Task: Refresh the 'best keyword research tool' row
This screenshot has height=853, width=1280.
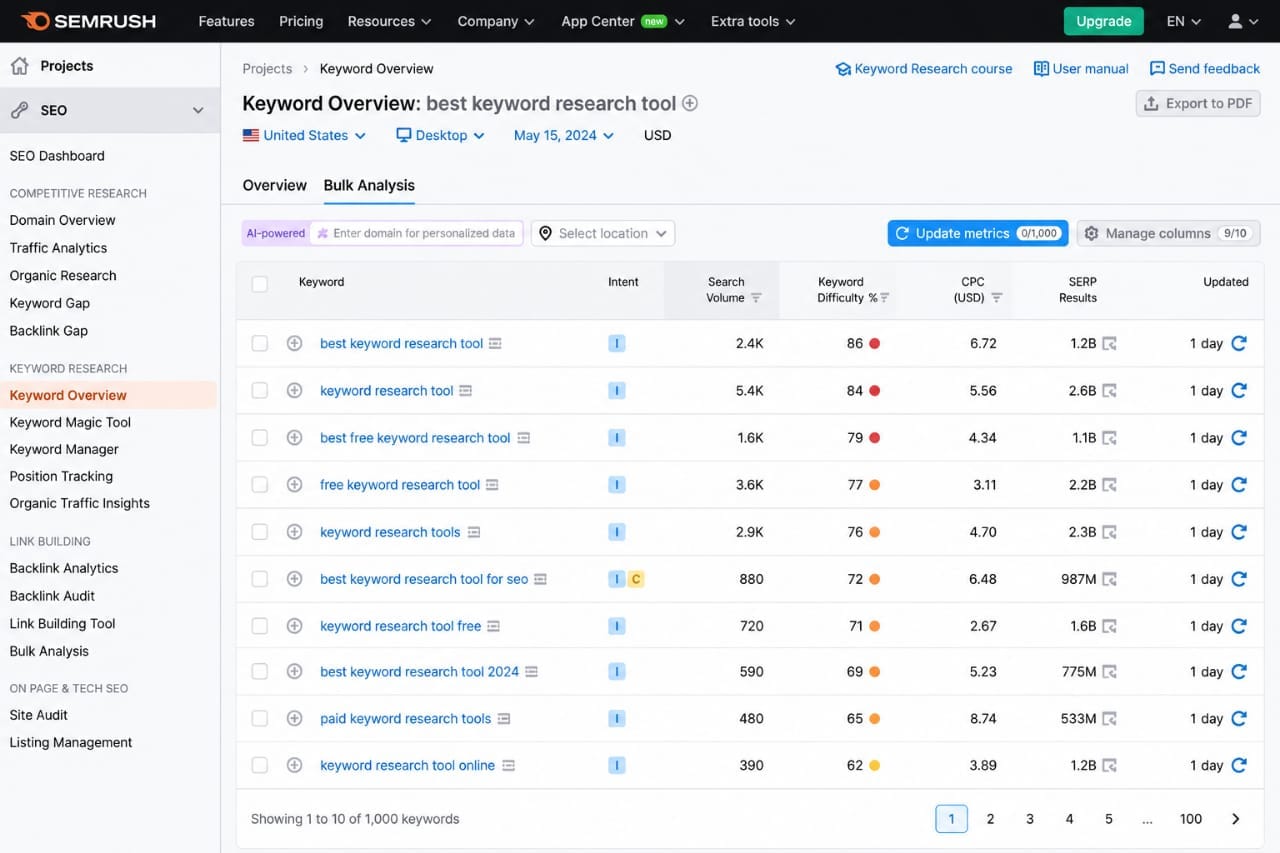Action: coord(1239,343)
